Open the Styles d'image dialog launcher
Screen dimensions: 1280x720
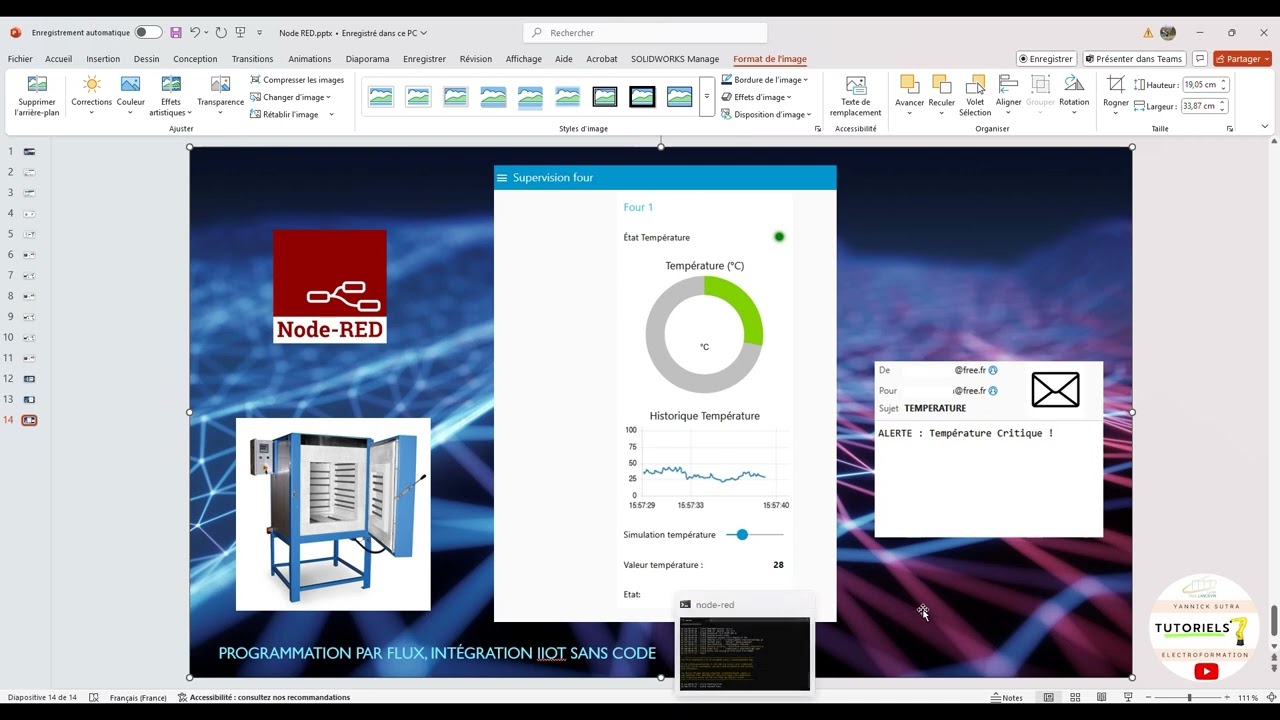(817, 129)
